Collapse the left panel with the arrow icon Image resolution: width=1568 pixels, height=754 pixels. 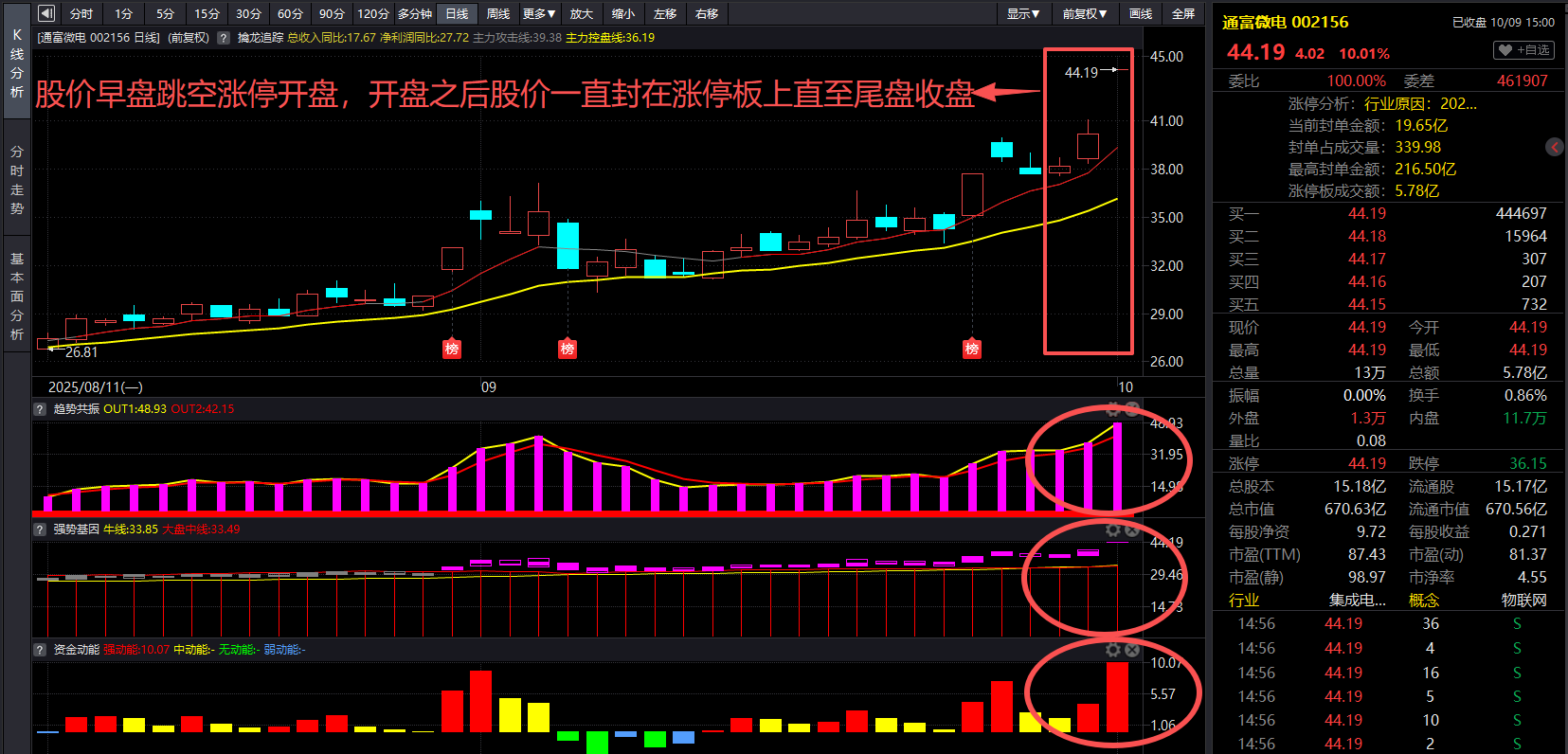(46, 13)
